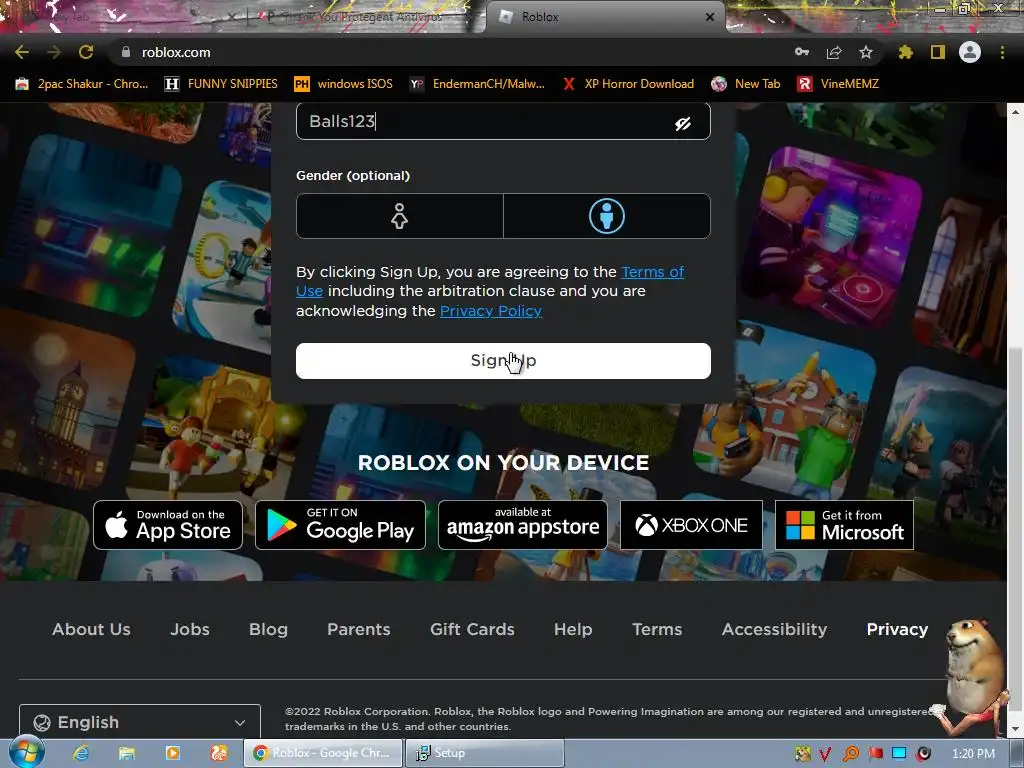Screen dimensions: 1024x768
Task: Select the male gender option
Action: pos(607,216)
